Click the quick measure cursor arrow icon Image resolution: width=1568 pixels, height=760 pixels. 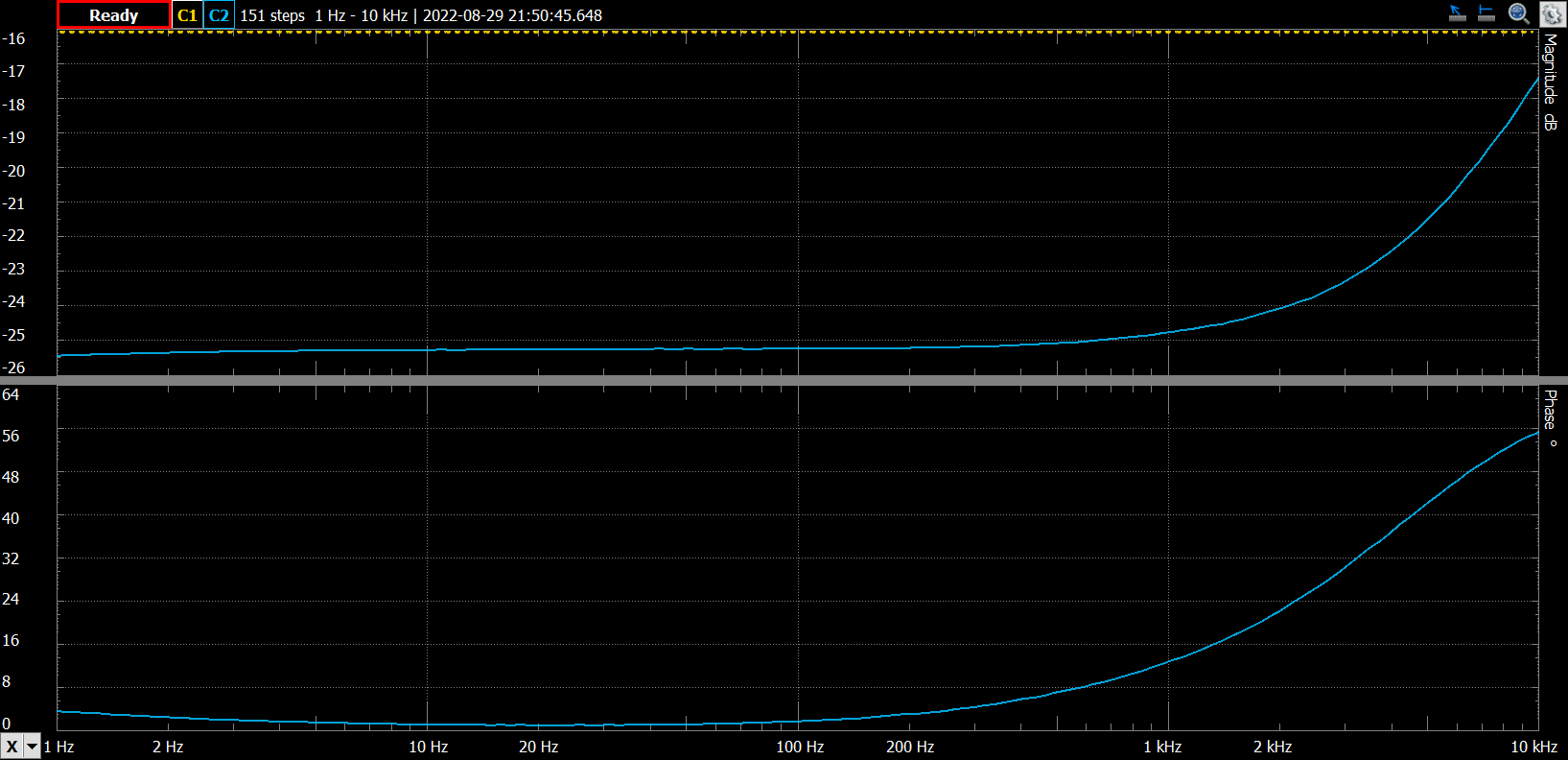(x=1457, y=13)
